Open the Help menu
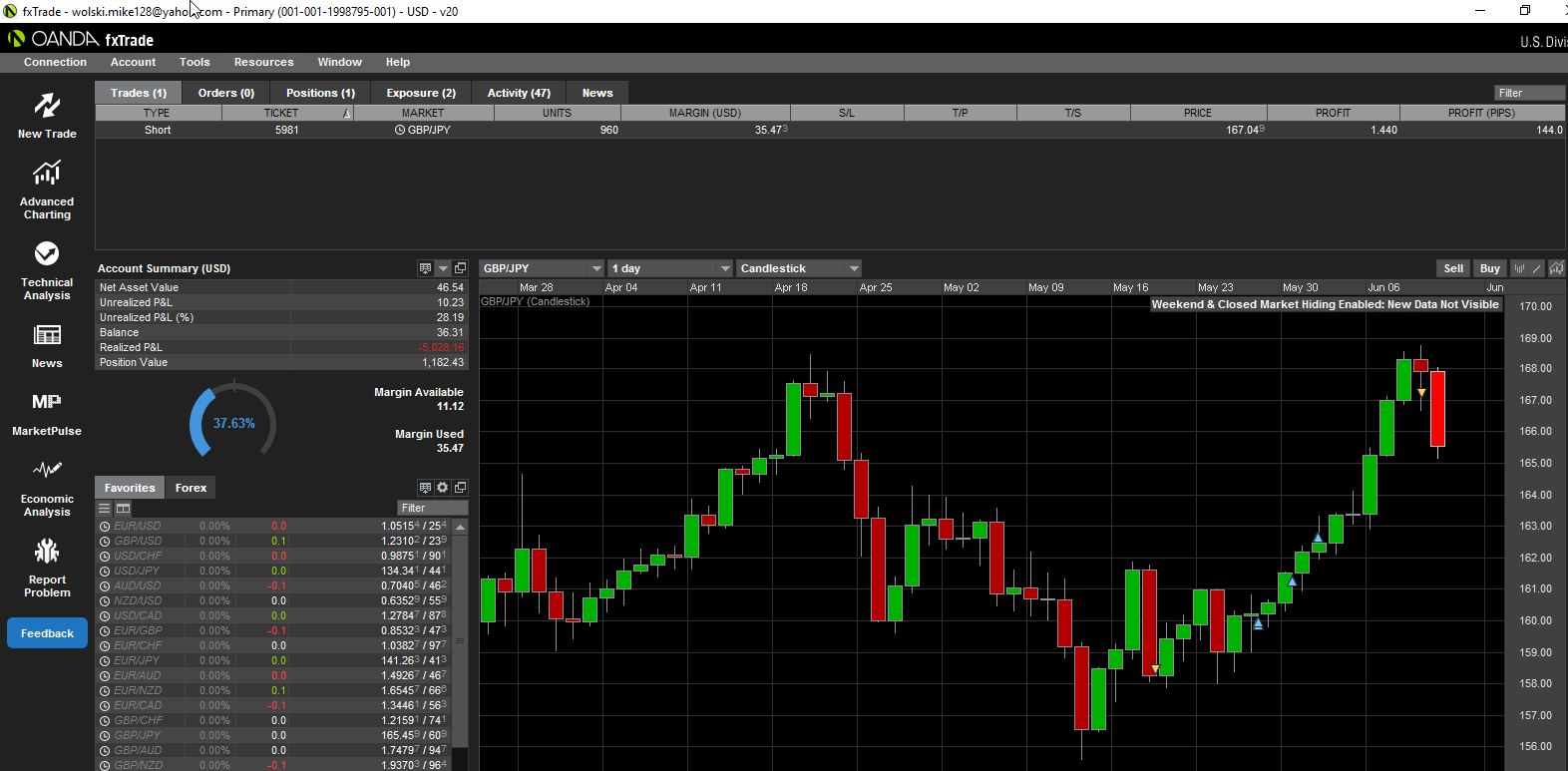This screenshot has height=771, width=1568. 398,62
